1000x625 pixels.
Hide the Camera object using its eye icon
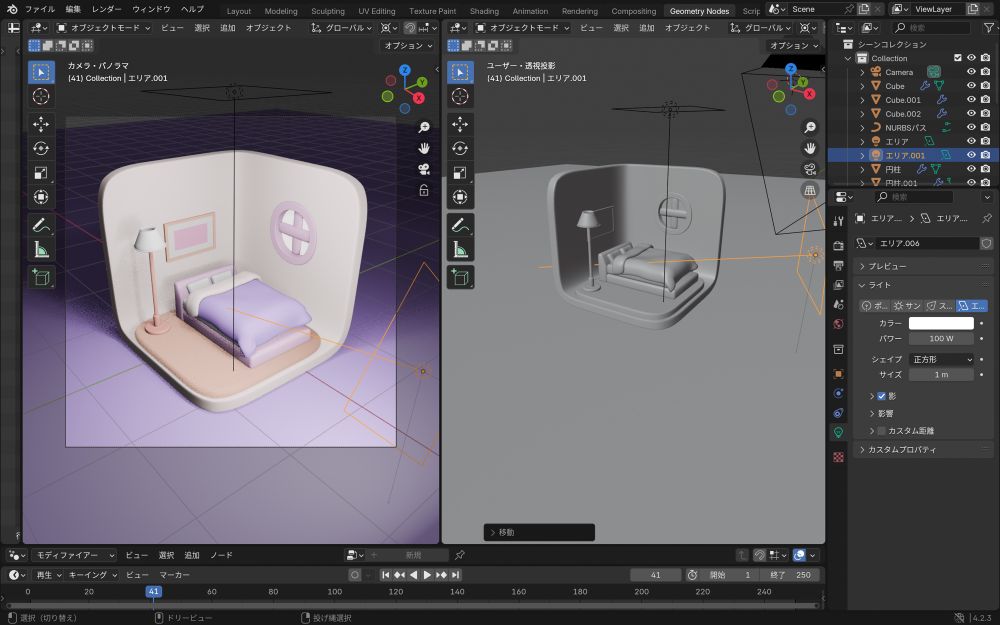pos(971,72)
